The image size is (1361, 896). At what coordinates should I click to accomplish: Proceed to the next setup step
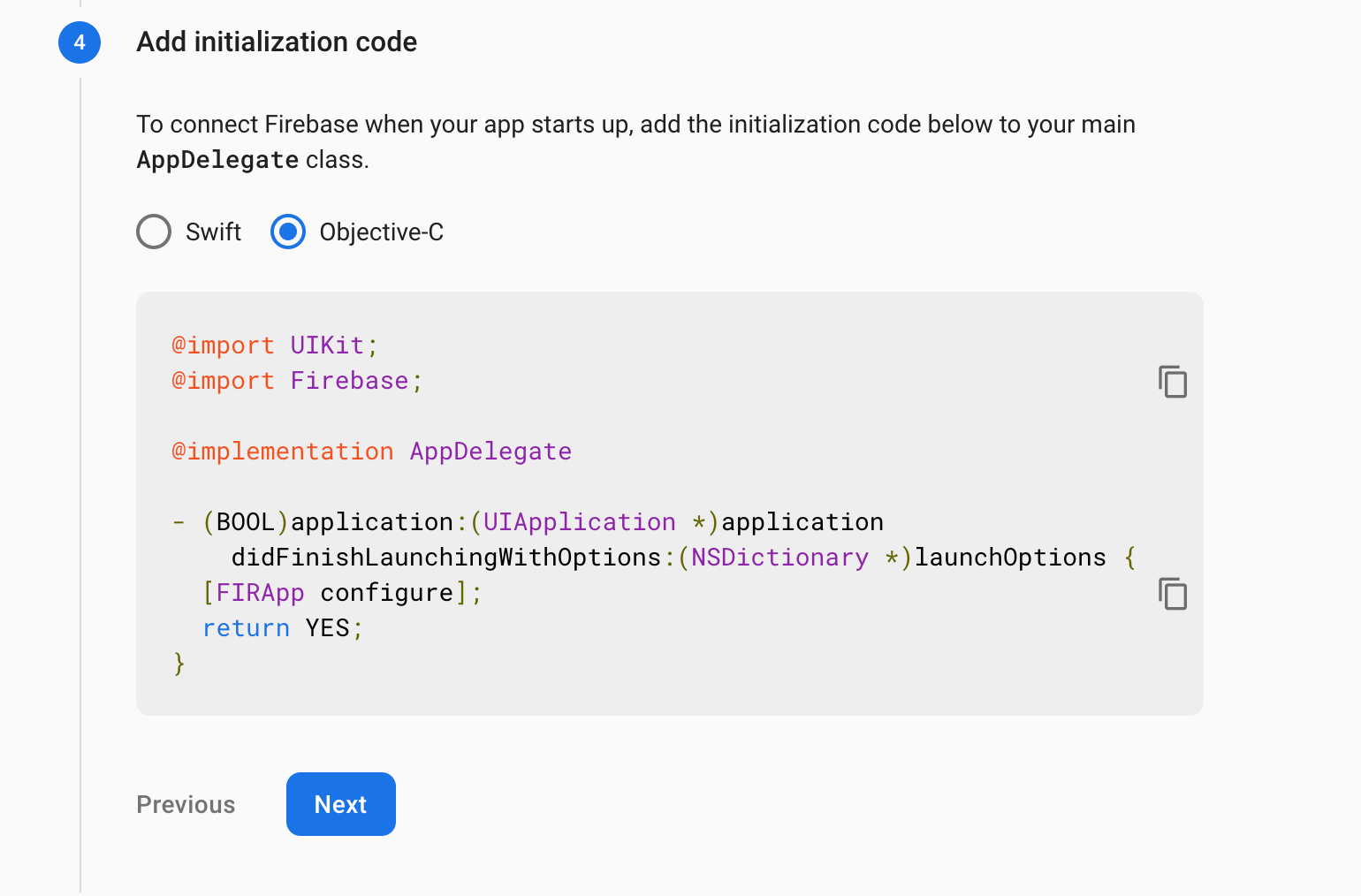pyautogui.click(x=340, y=804)
